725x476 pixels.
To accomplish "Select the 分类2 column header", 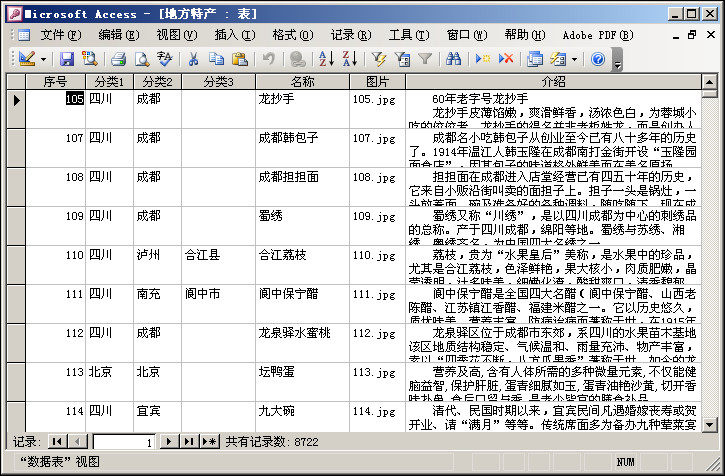I will coord(158,82).
